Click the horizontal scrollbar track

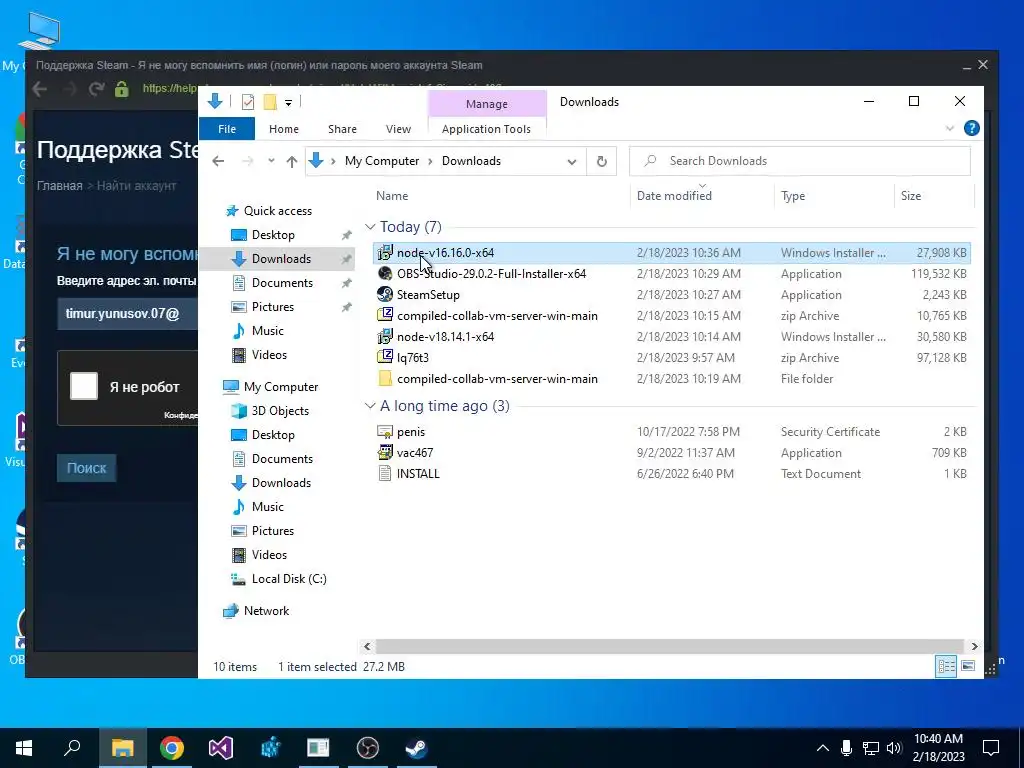click(x=669, y=647)
